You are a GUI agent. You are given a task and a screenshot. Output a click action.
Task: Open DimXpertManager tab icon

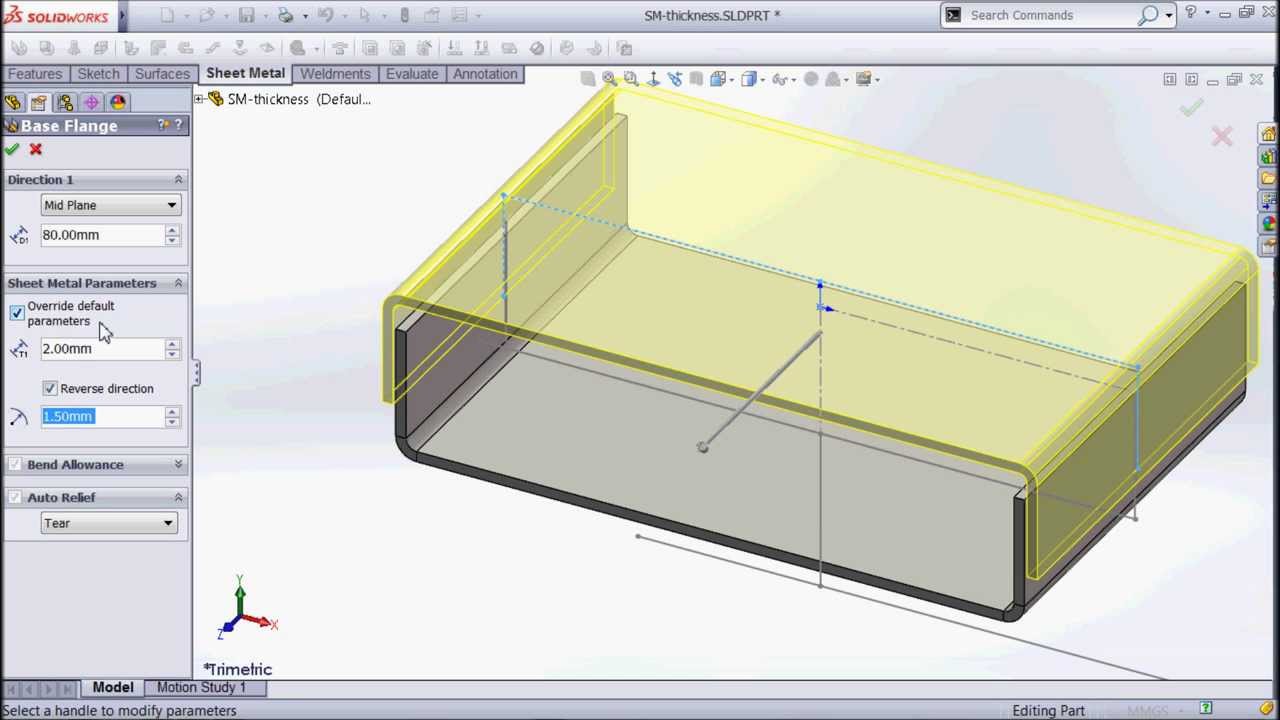point(91,102)
